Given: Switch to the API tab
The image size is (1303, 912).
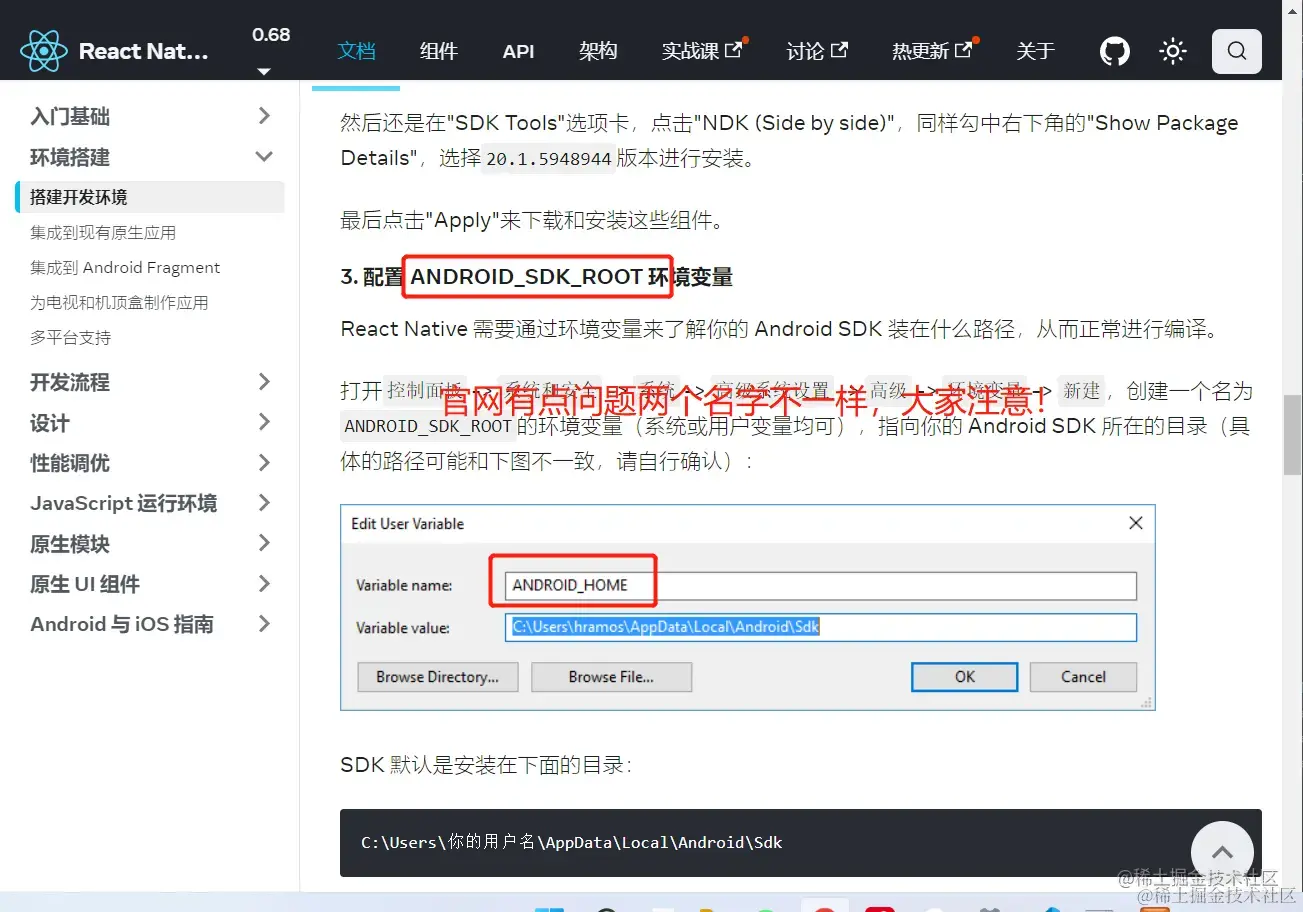Looking at the screenshot, I should point(518,51).
